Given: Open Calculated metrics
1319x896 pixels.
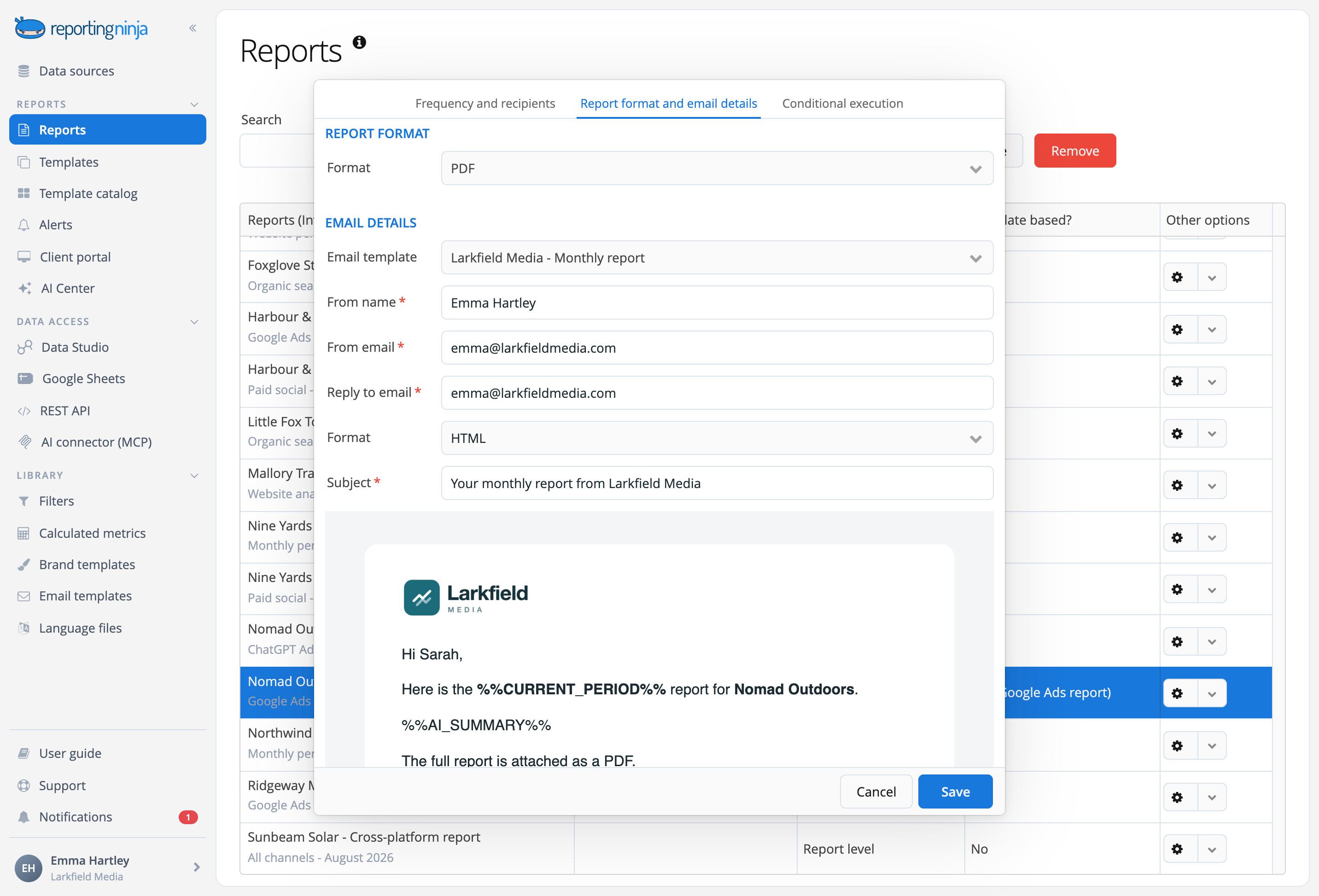Looking at the screenshot, I should pyautogui.click(x=92, y=533).
